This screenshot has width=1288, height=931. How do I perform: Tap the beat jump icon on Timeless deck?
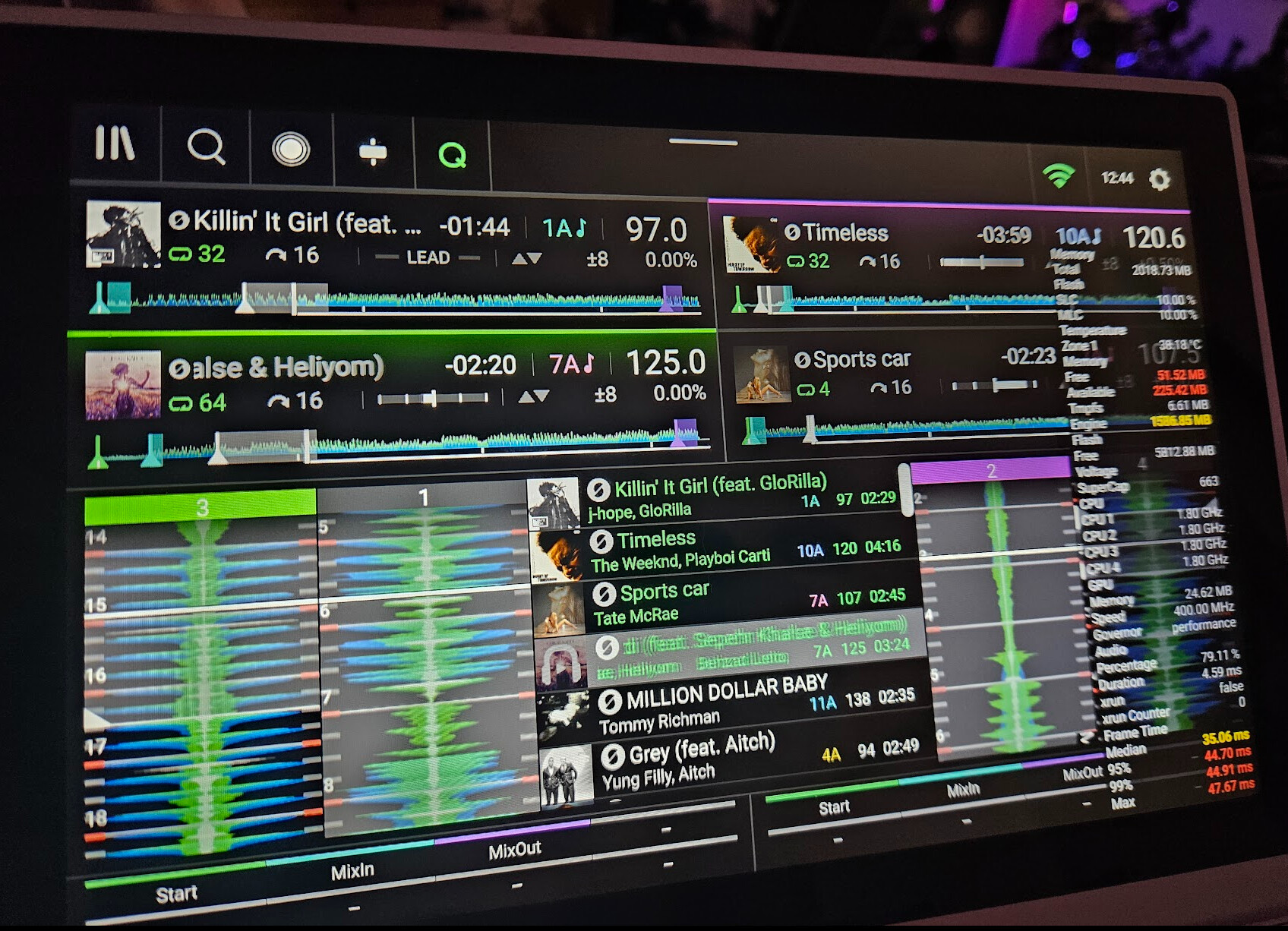(x=867, y=262)
